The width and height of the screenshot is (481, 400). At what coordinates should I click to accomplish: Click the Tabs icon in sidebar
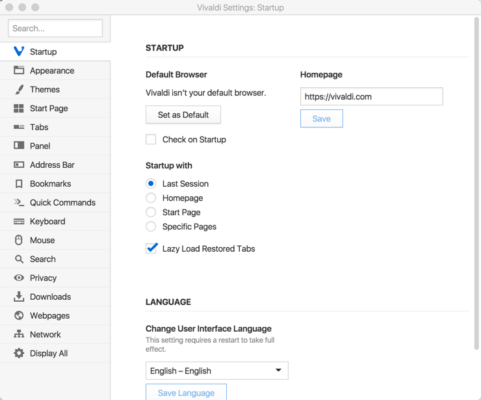(19, 127)
